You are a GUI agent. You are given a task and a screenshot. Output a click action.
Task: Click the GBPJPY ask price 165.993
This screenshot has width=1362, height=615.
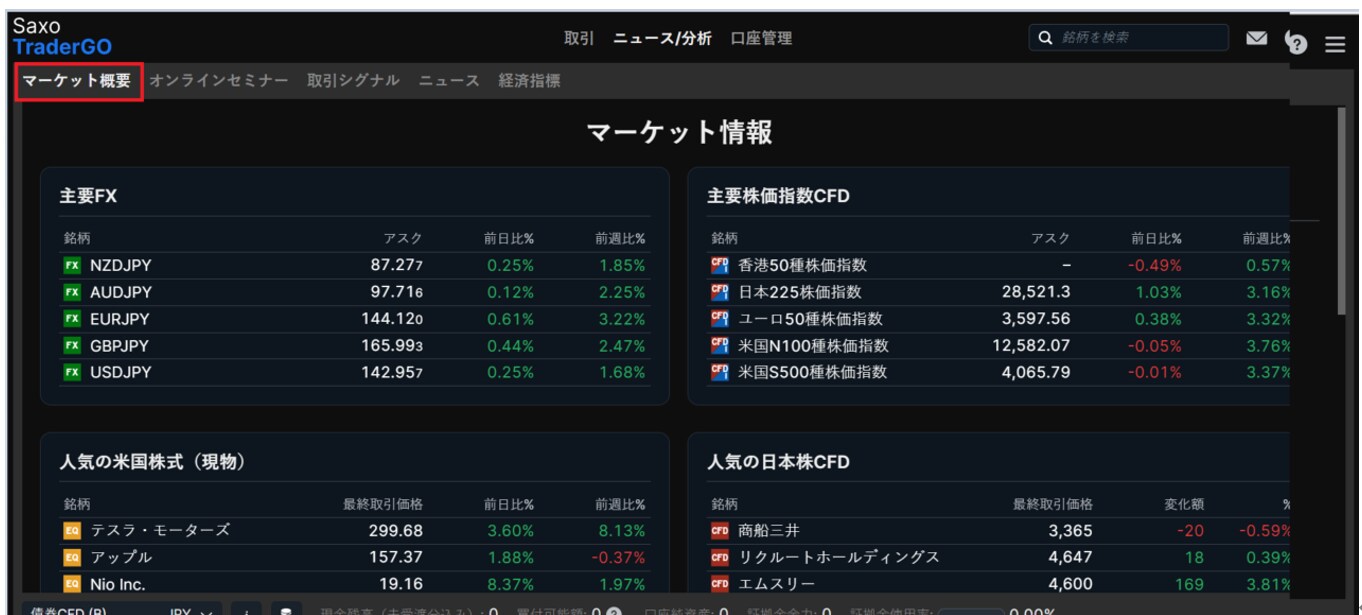click(392, 346)
